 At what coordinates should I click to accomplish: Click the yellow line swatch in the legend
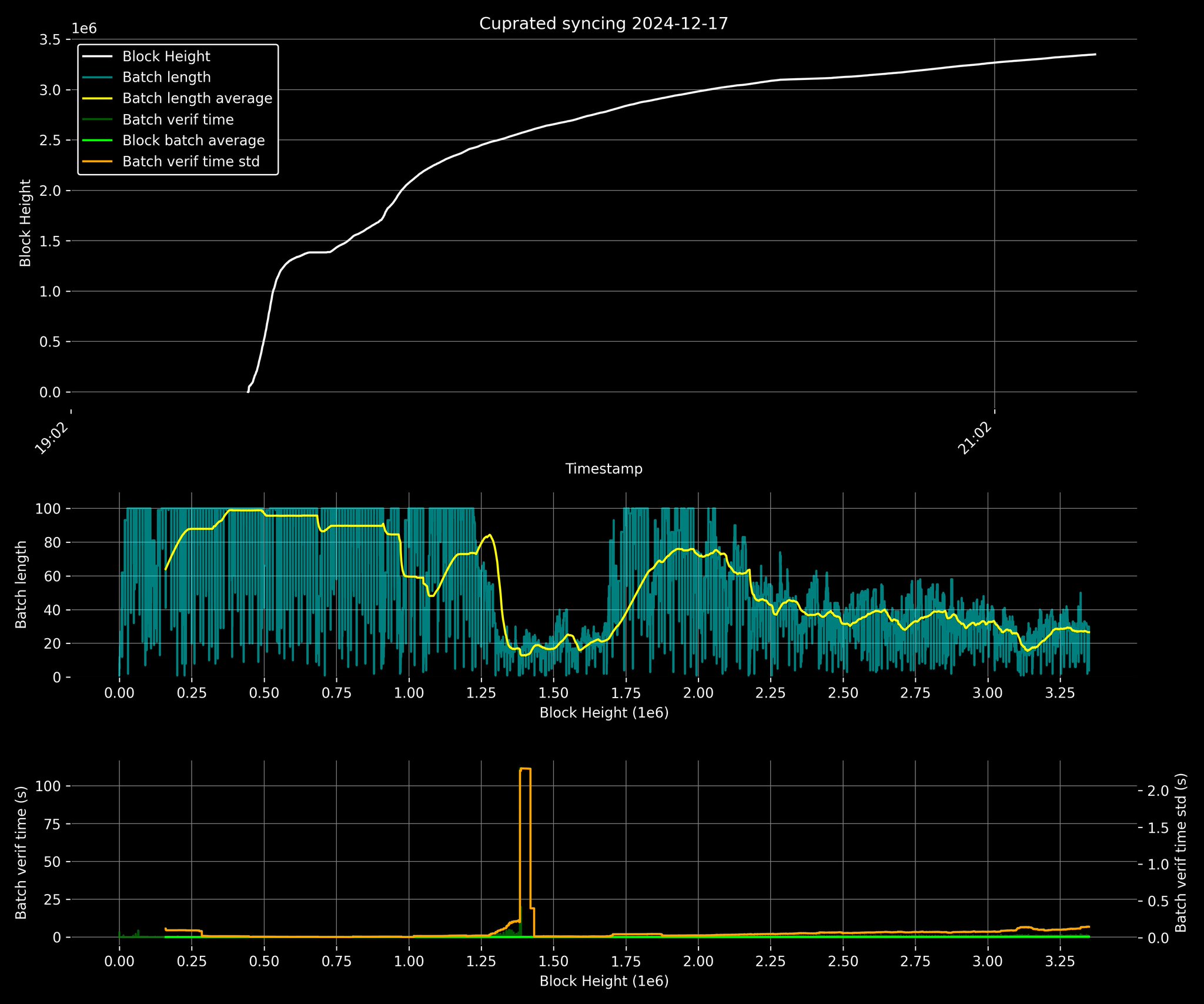(x=97, y=98)
